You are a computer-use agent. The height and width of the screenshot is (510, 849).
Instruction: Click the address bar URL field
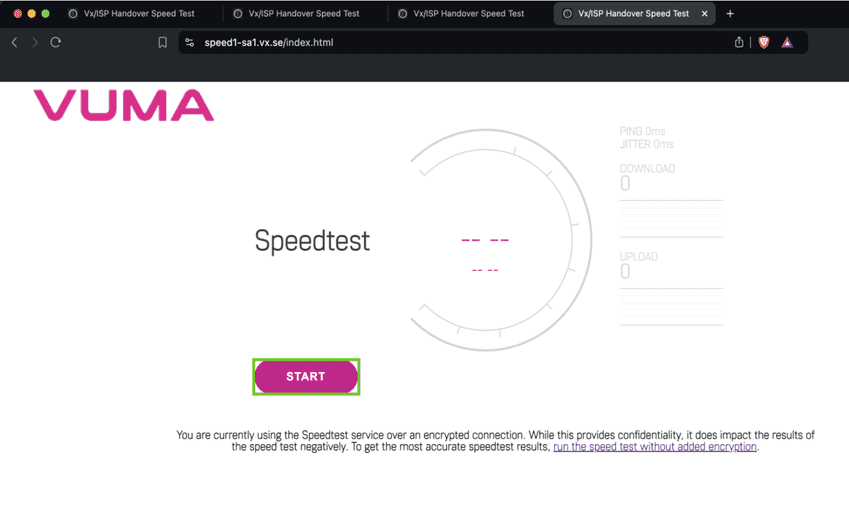pos(450,43)
